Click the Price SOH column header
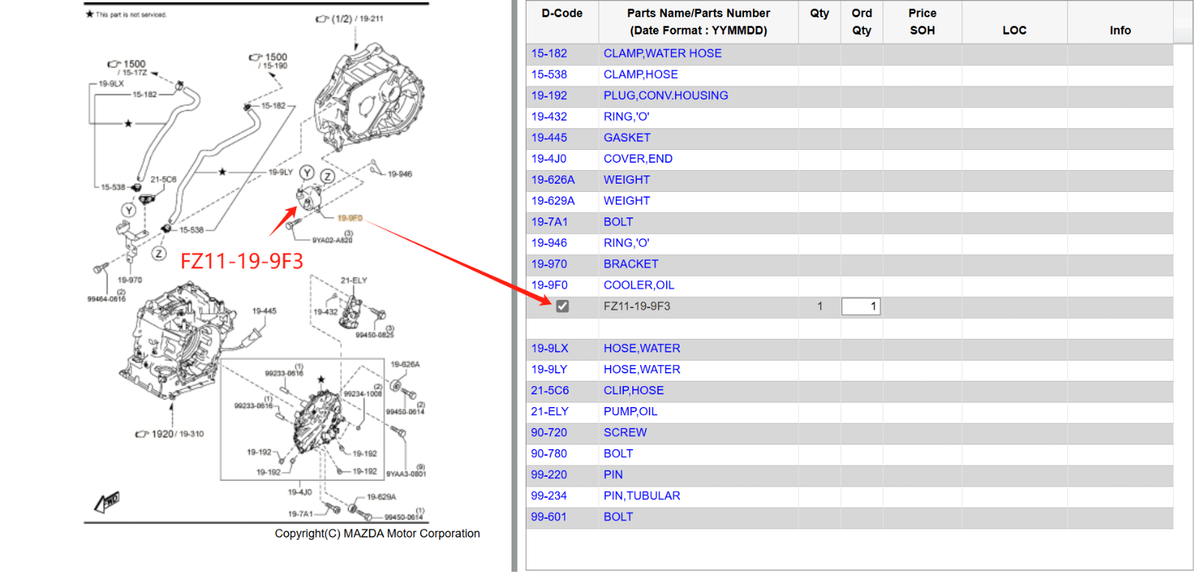This screenshot has height=578, width=1200. tap(922, 22)
